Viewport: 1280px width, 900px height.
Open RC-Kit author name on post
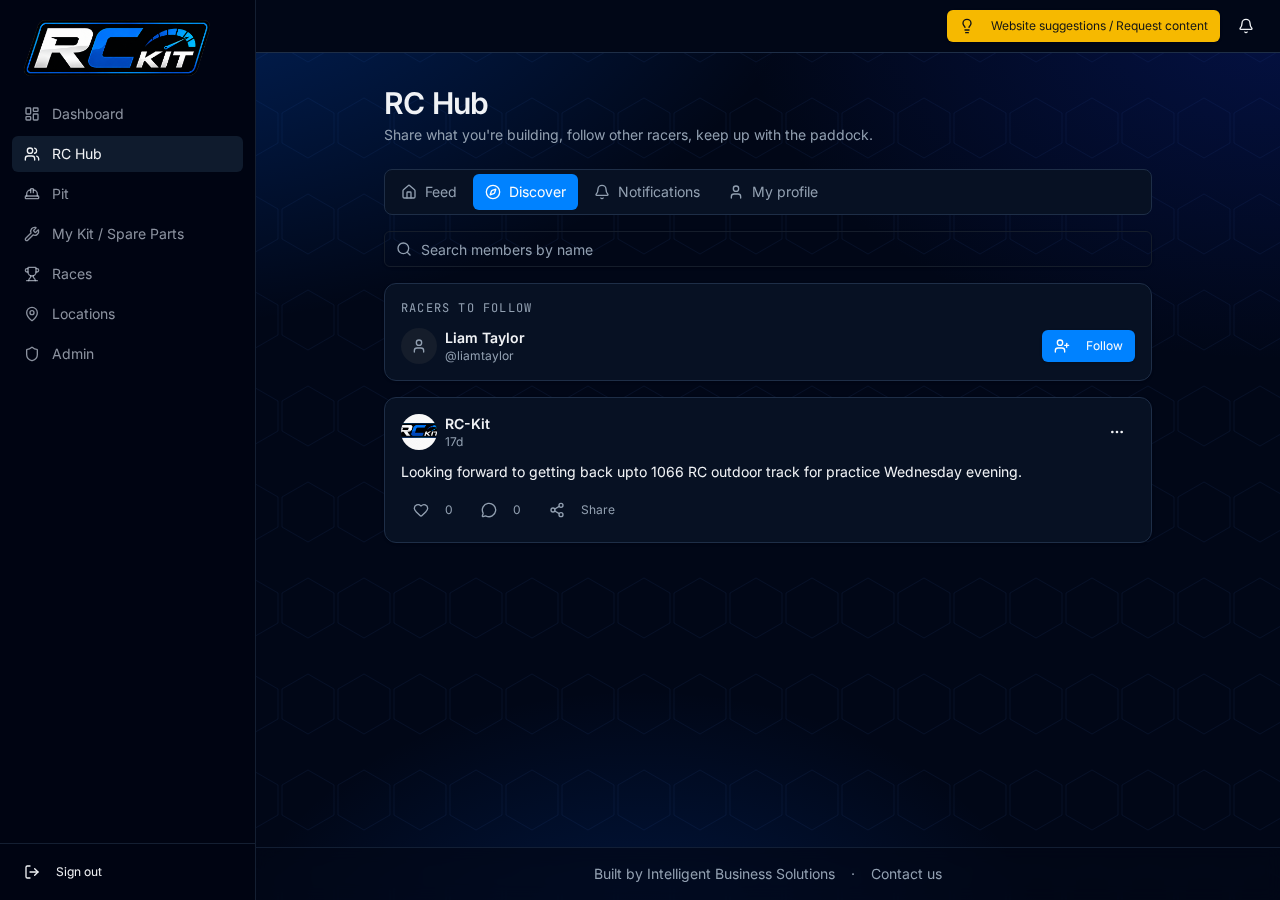467,424
